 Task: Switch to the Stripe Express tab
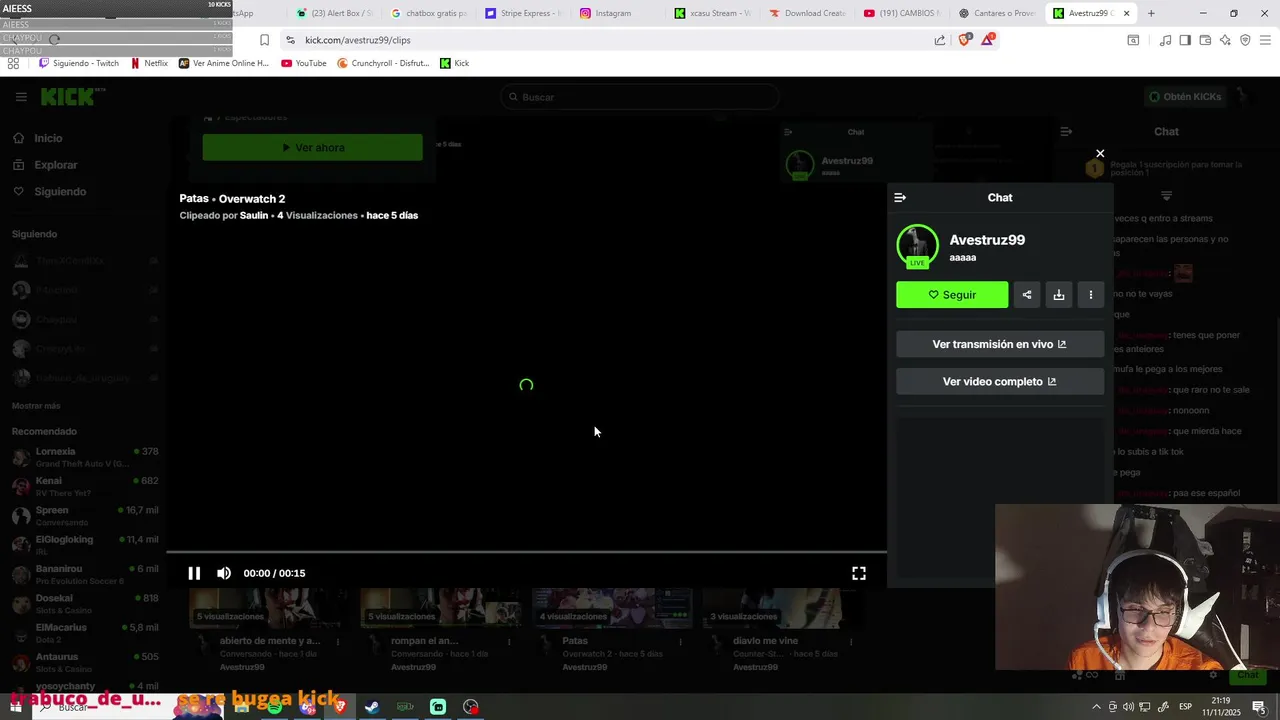[523, 13]
